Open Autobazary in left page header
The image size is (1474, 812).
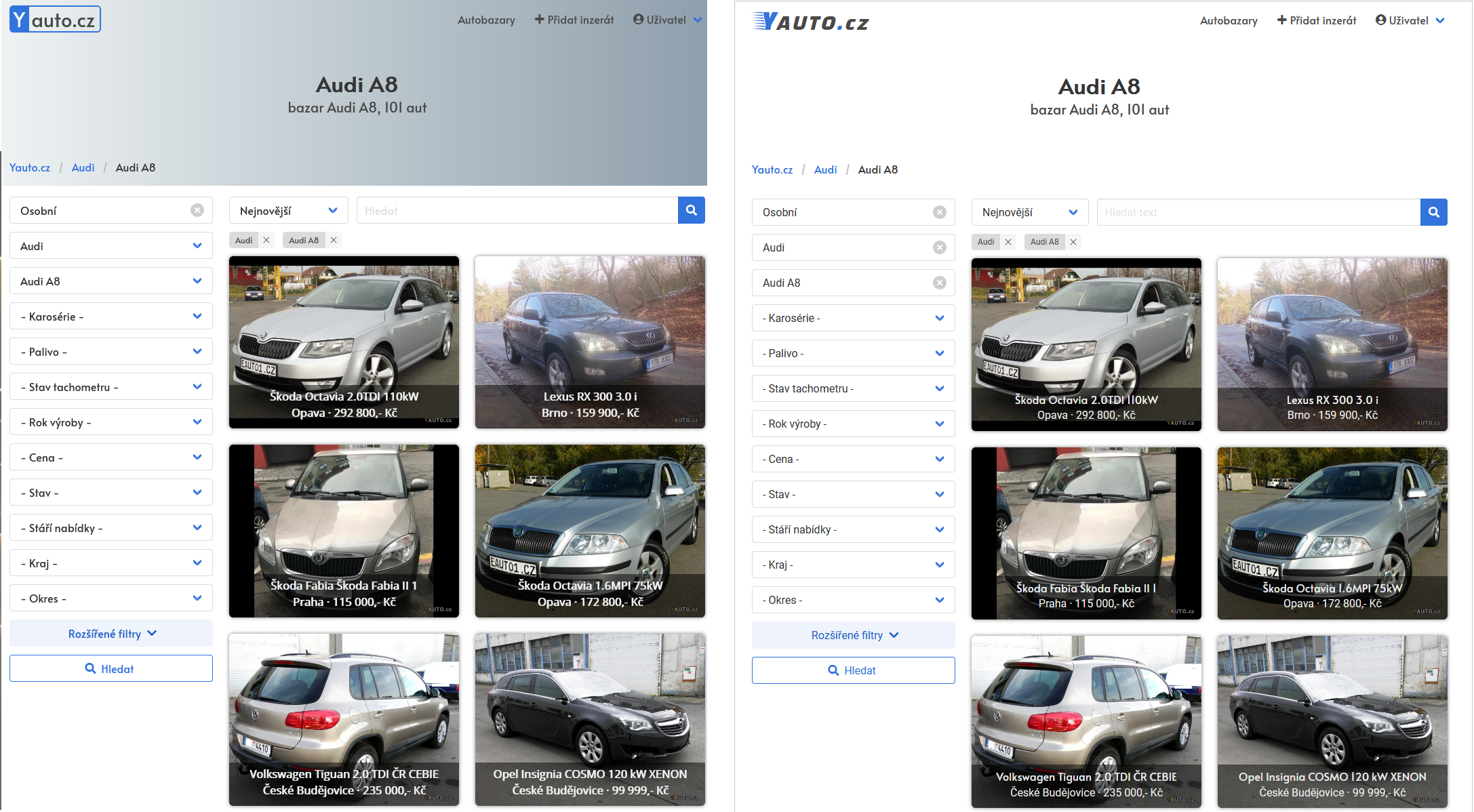click(486, 20)
